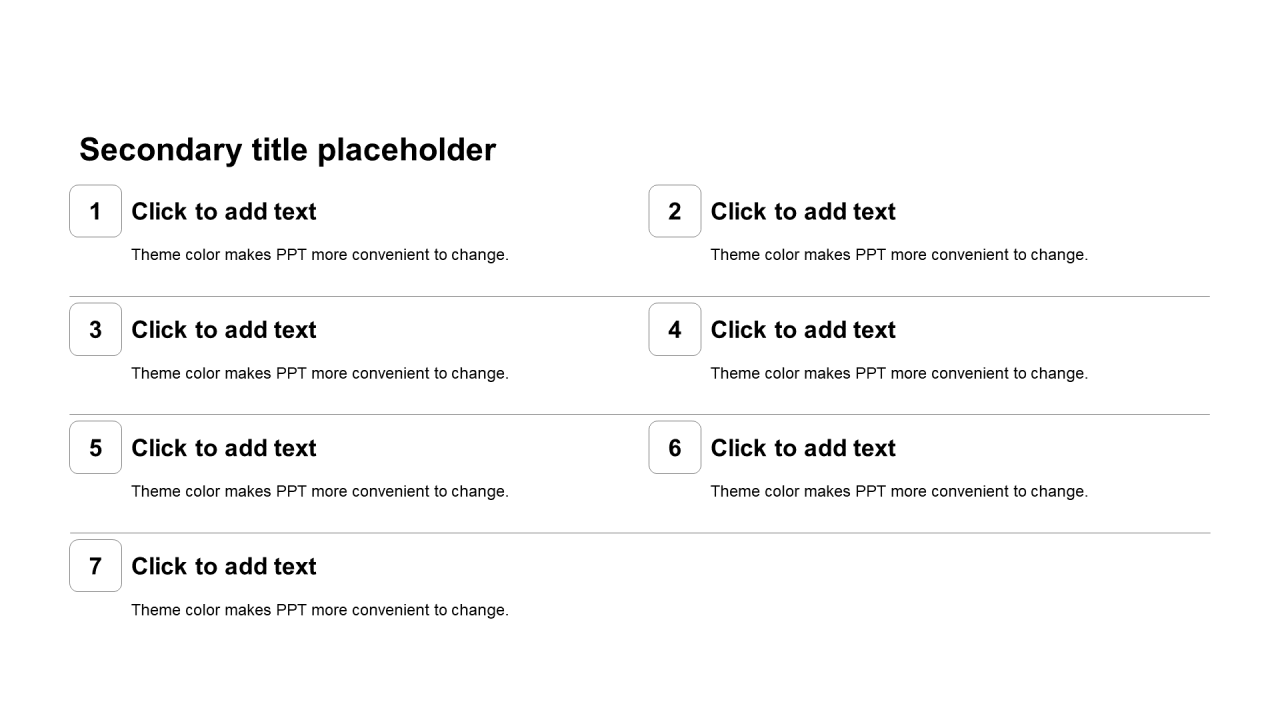Image resolution: width=1280 pixels, height=720 pixels.
Task: Click the rounded box numbered 6
Action: coord(675,448)
